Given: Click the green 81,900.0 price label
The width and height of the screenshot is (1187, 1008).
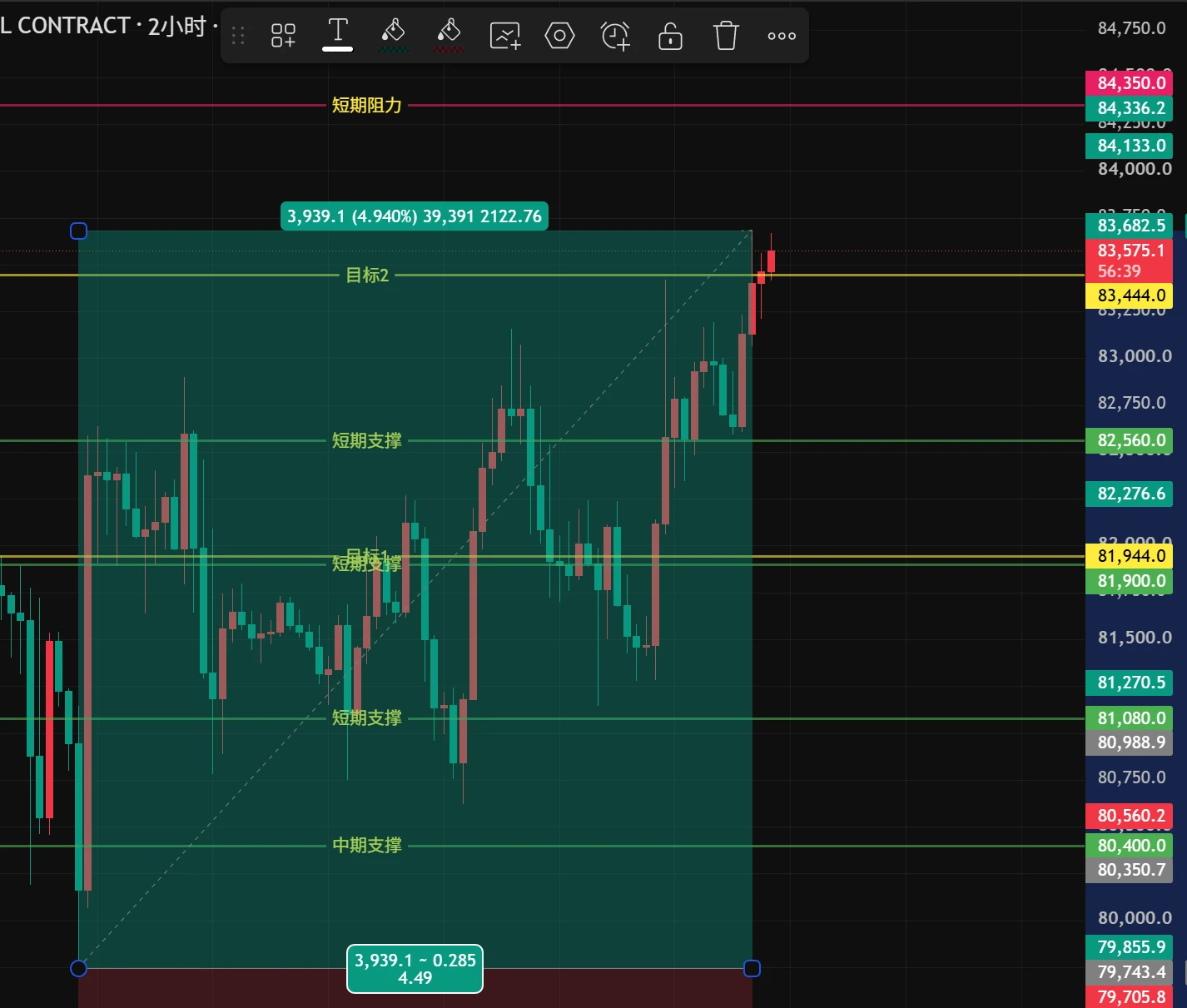Looking at the screenshot, I should [x=1130, y=581].
